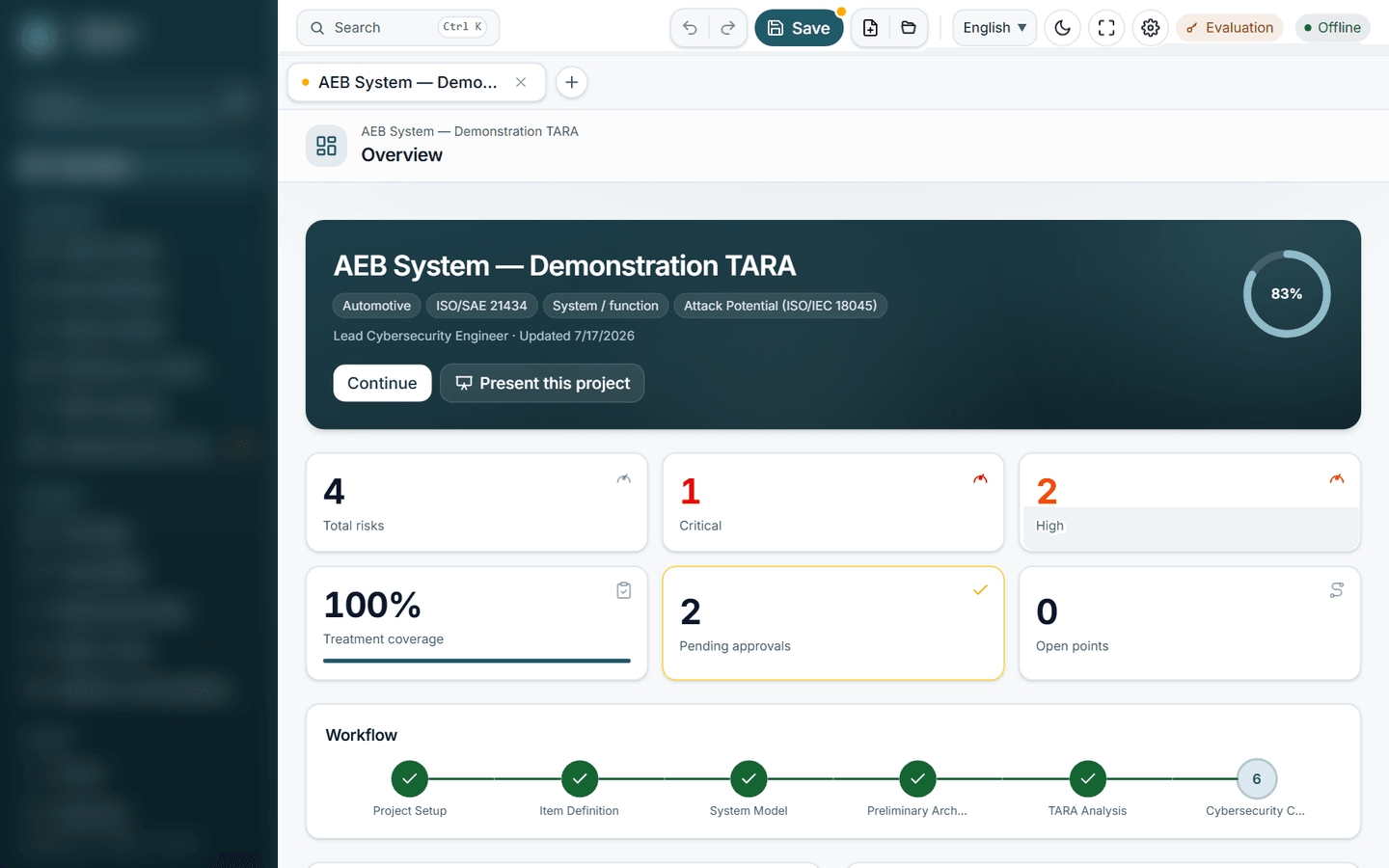Screen dimensions: 1389x868
Task: Click gauge icon on Critical card
Action: [x=980, y=478]
